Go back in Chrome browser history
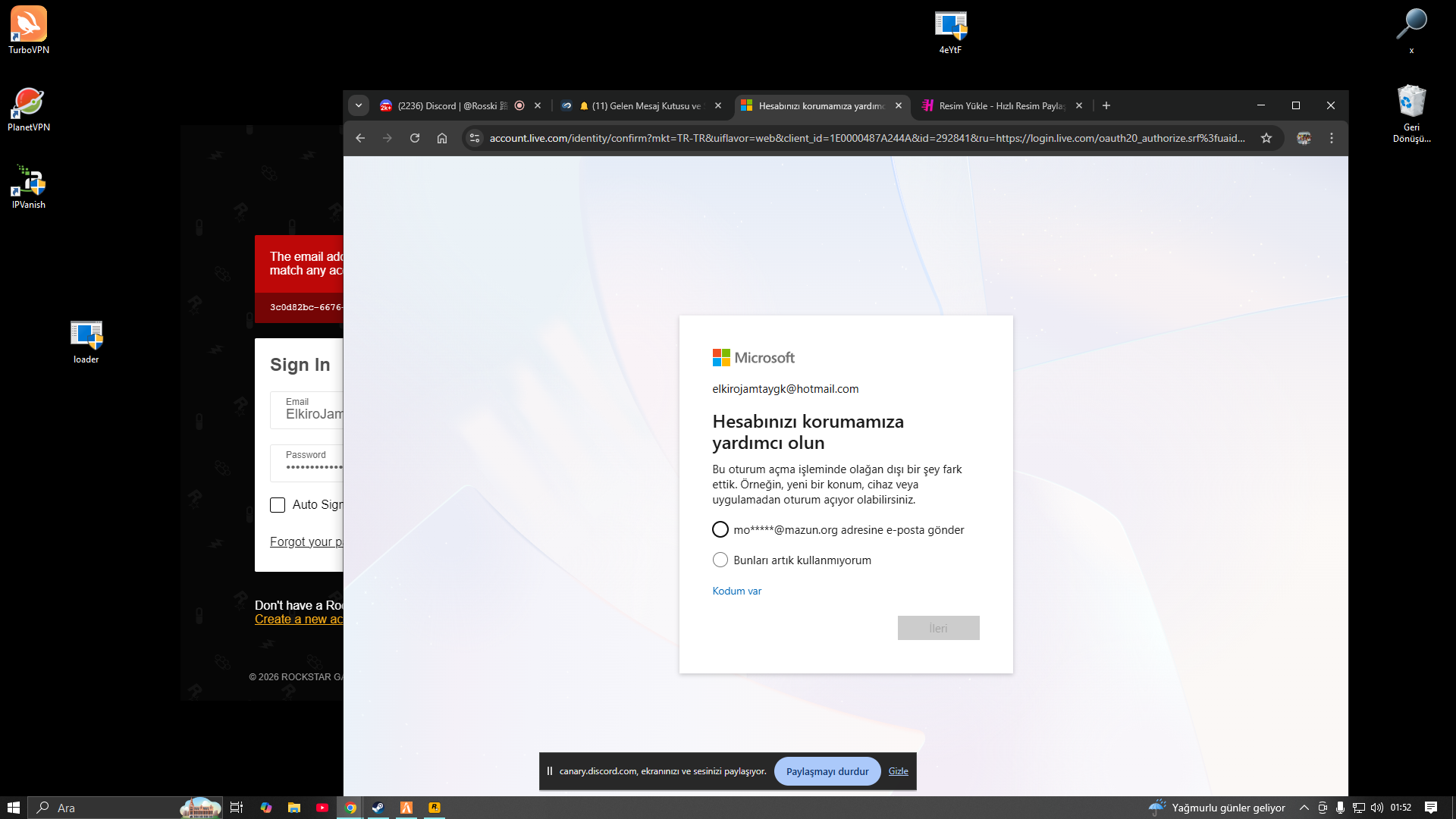Viewport: 1456px width, 819px height. pyautogui.click(x=360, y=138)
